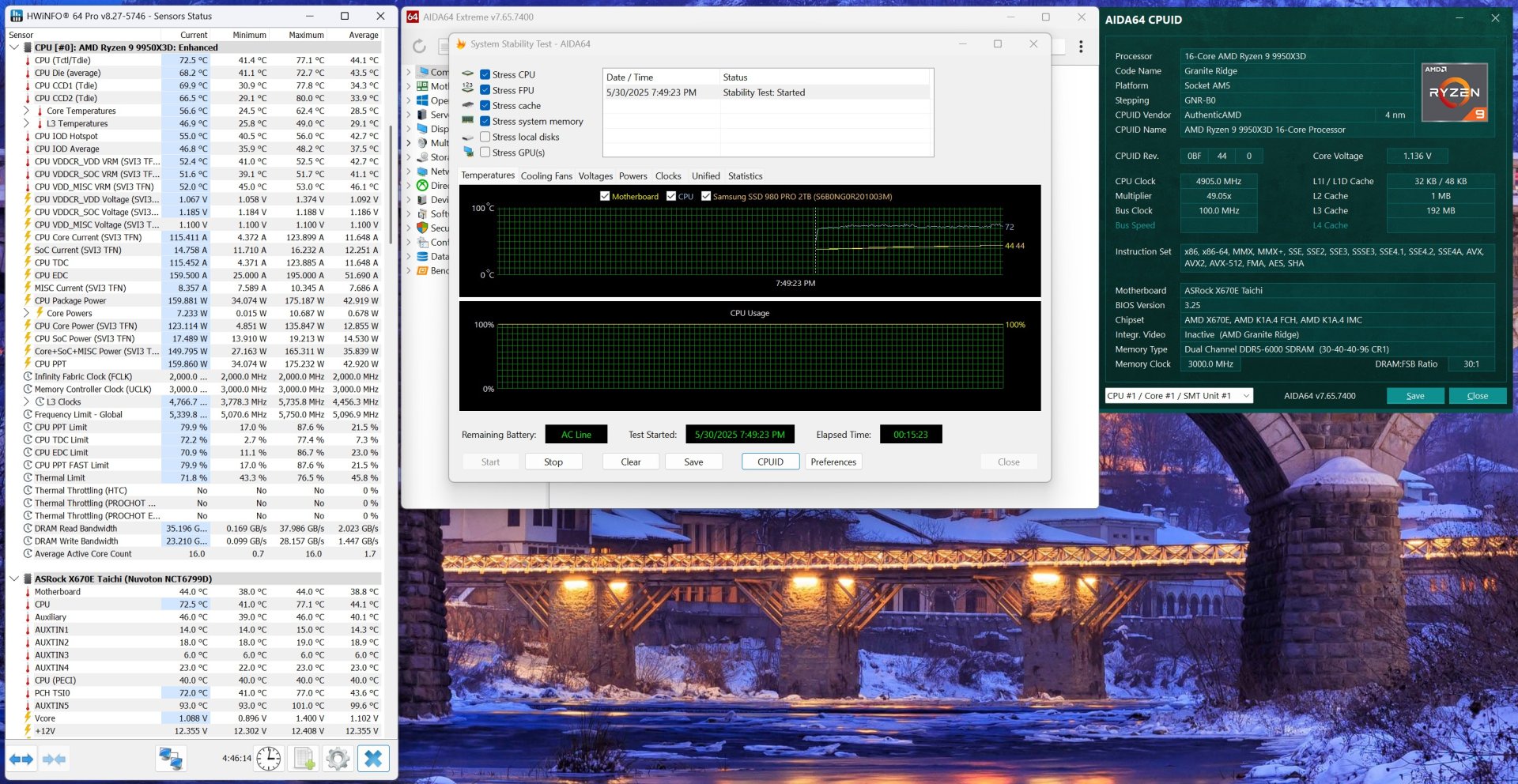Open the CPU #1 / Core #1 dropdown
This screenshot has height=784, width=1518.
[x=1247, y=396]
